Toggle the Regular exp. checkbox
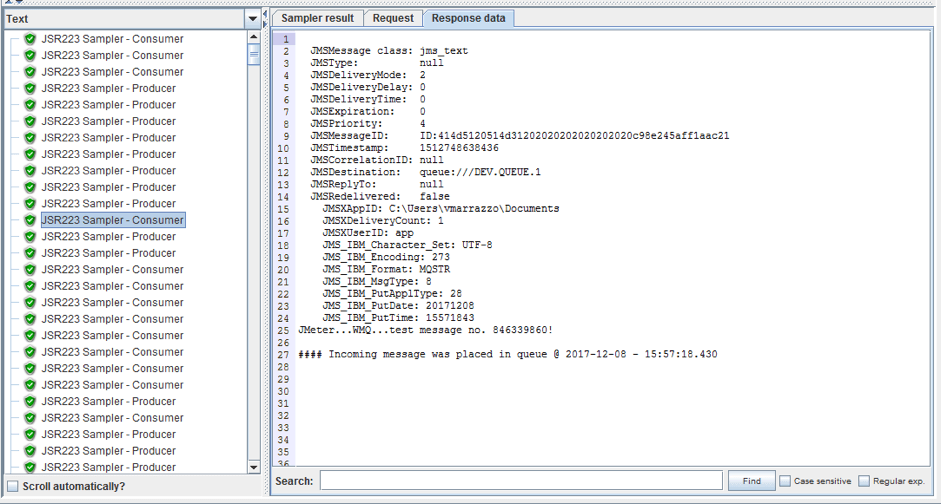This screenshot has width=941, height=504. click(864, 481)
